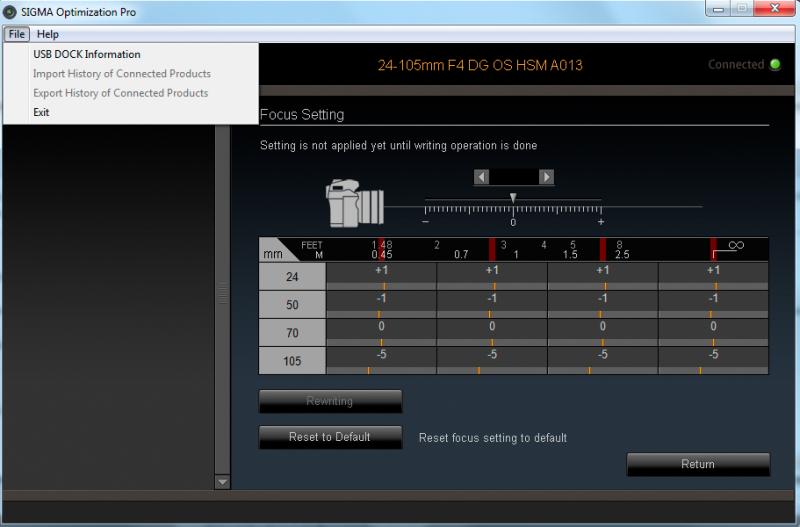Select 24mm cell at 2.5m distance
This screenshot has height=527, width=800.
click(x=603, y=277)
